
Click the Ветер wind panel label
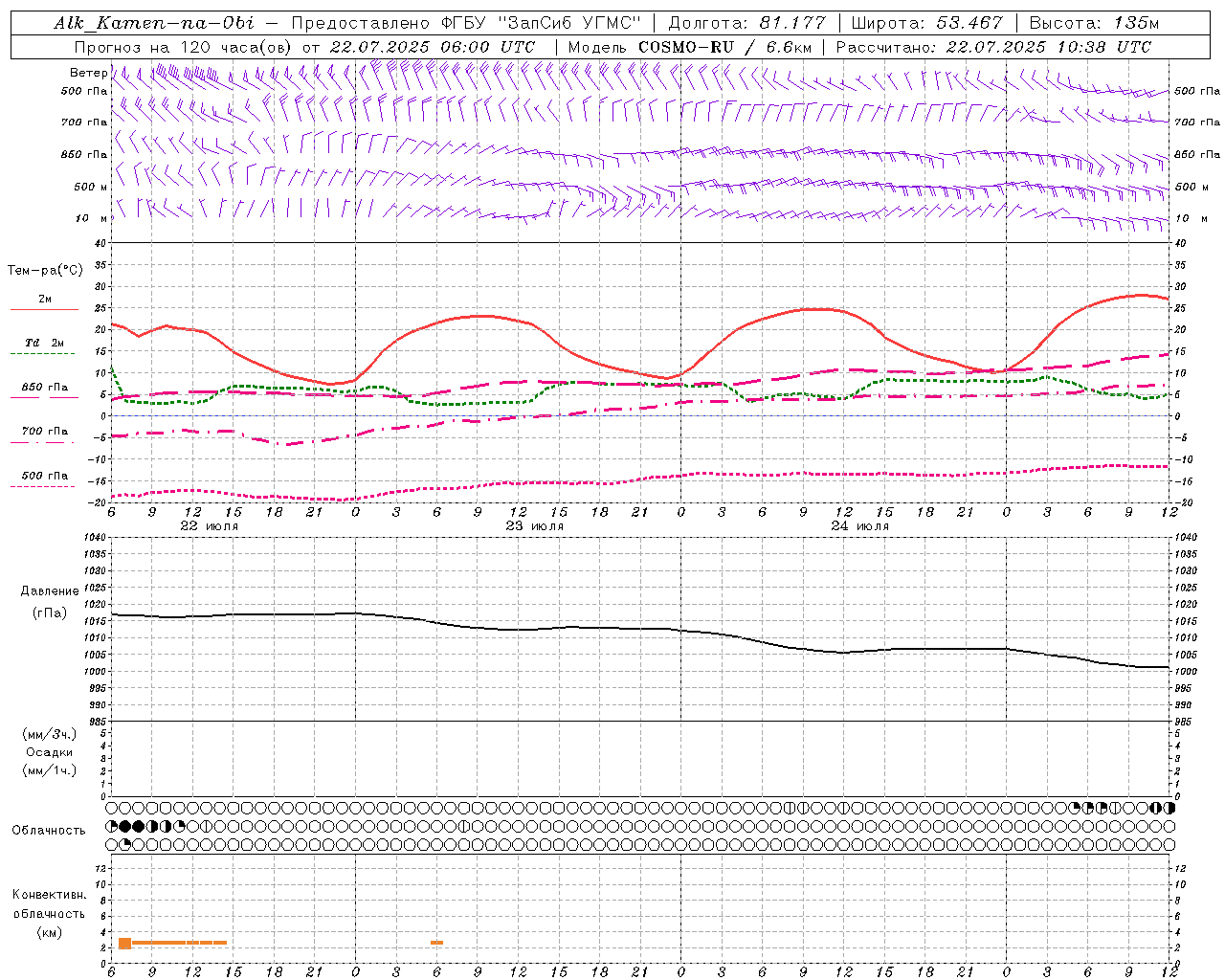pyautogui.click(x=88, y=73)
